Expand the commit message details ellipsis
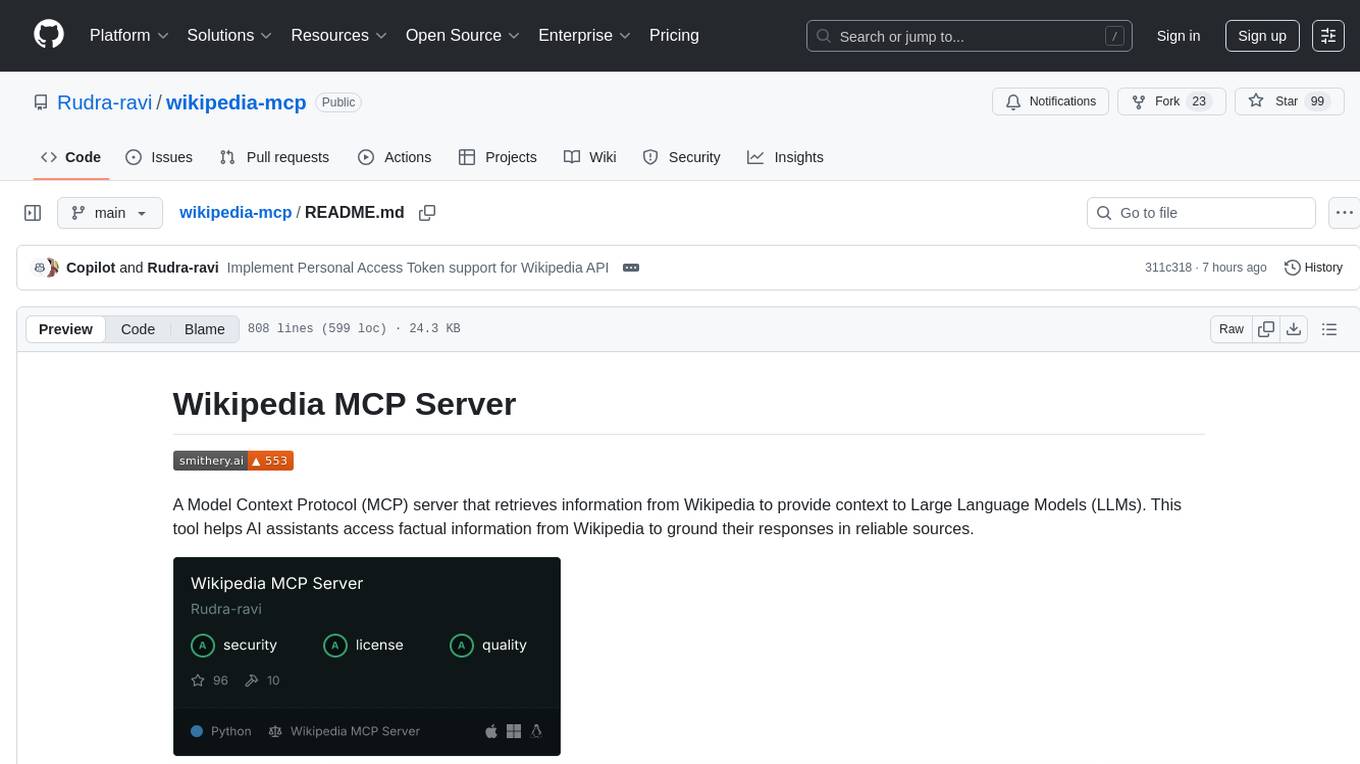 tap(630, 267)
